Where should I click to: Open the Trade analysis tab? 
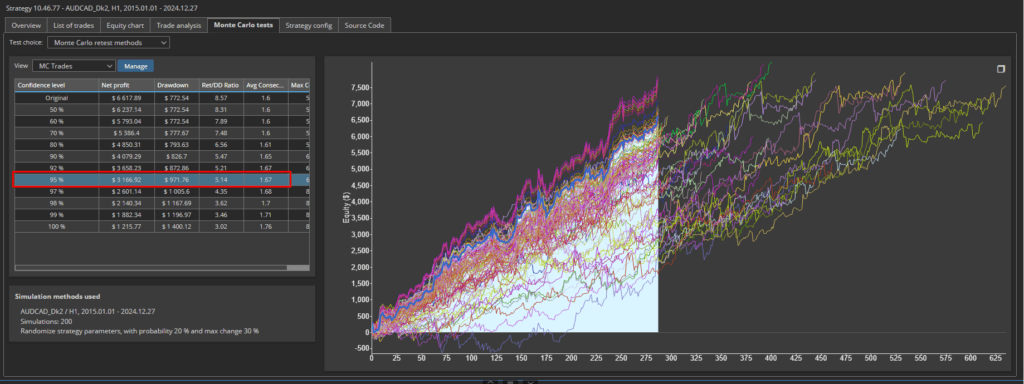tap(178, 25)
